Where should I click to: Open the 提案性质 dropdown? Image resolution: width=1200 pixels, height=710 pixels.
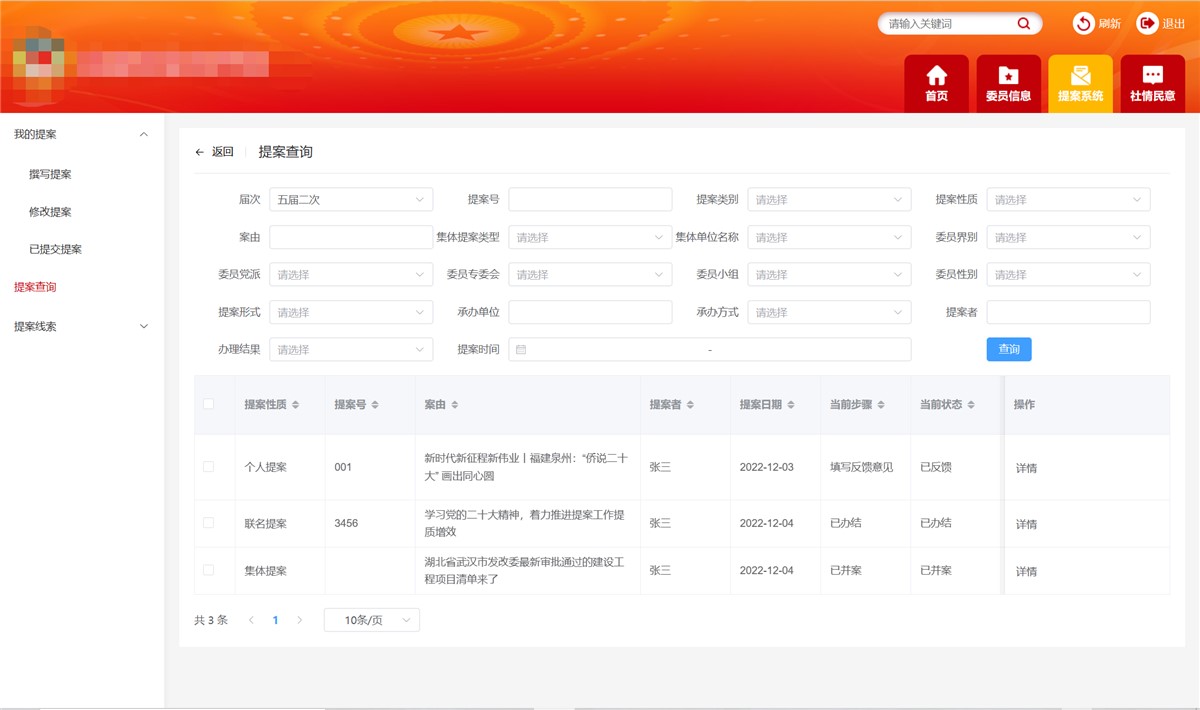tap(1068, 199)
